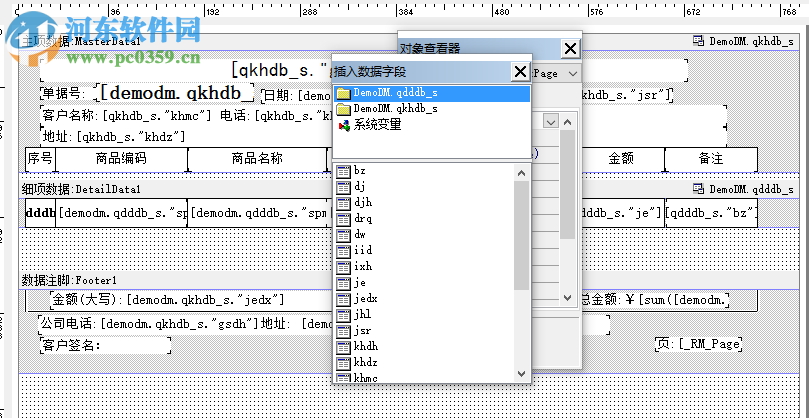Select the [demodm.qdddb_s."spm detail cell
The width and height of the screenshot is (809, 418).
pyautogui.click(x=258, y=213)
